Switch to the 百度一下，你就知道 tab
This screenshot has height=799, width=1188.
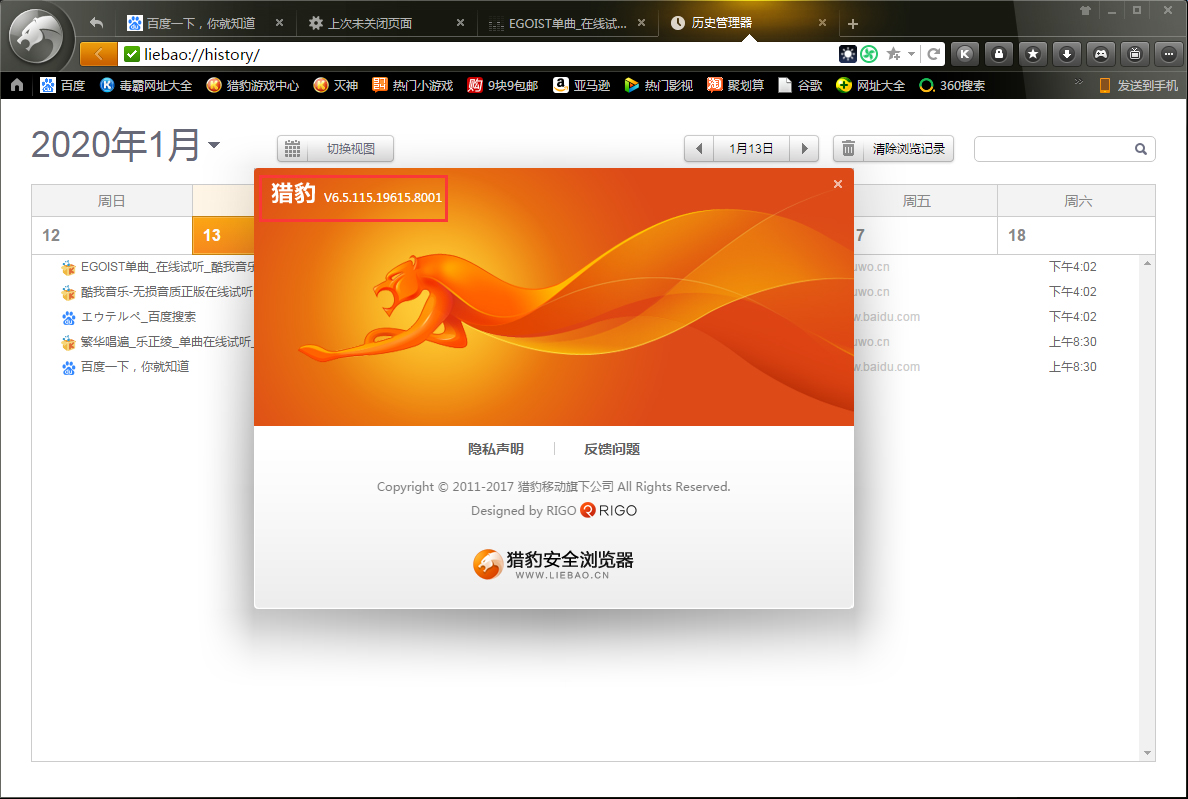pos(200,23)
